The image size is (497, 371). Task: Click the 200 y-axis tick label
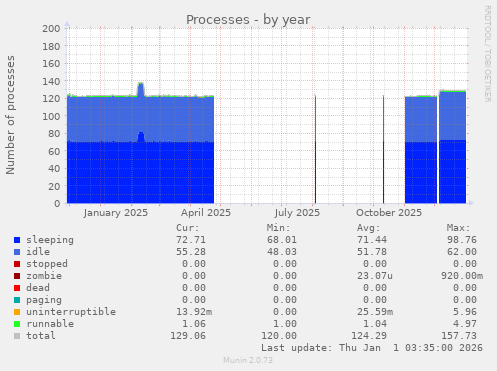51,29
